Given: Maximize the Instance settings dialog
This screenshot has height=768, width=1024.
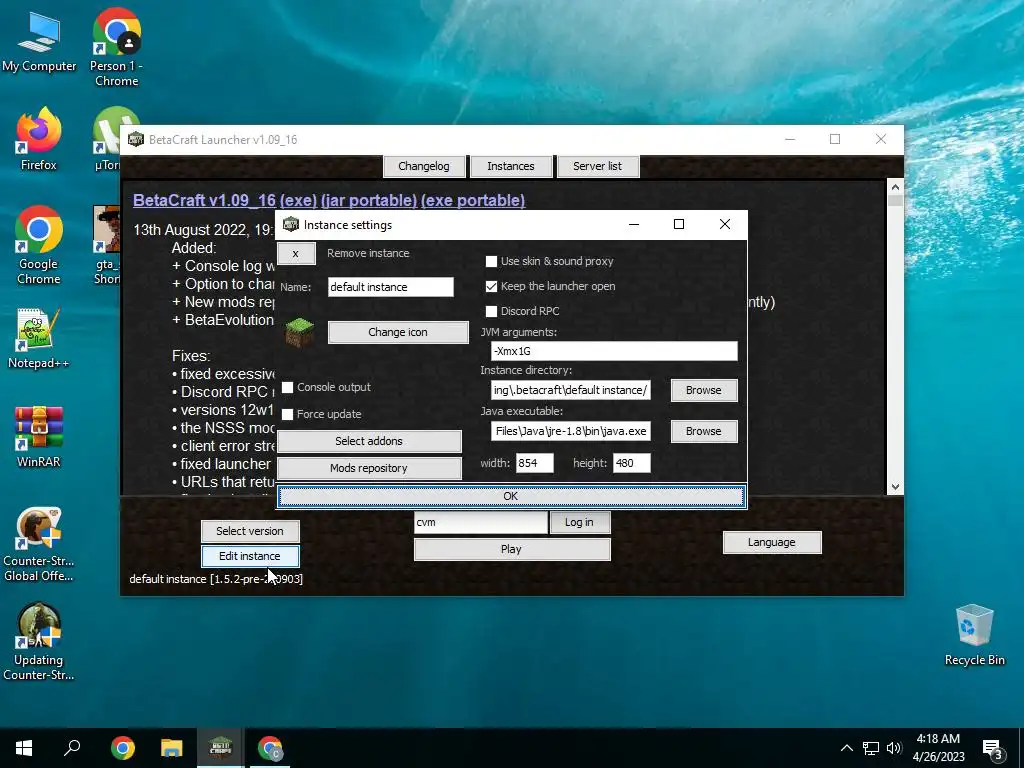Looking at the screenshot, I should [679, 224].
